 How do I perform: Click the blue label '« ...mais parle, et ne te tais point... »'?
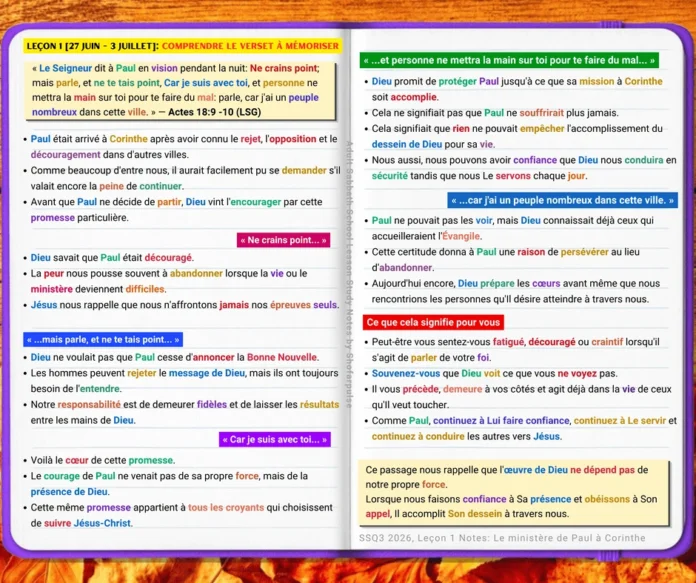click(103, 340)
